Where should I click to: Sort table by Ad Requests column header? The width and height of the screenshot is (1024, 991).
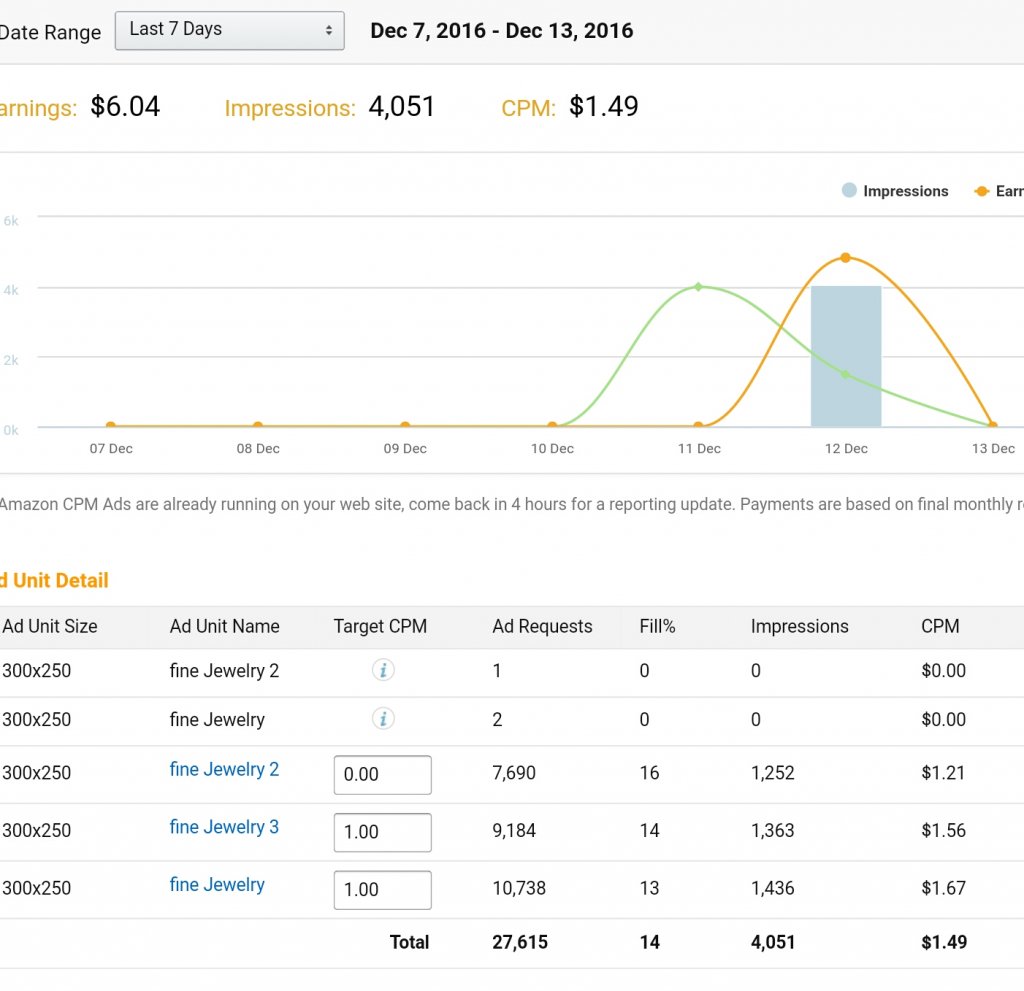pos(542,627)
